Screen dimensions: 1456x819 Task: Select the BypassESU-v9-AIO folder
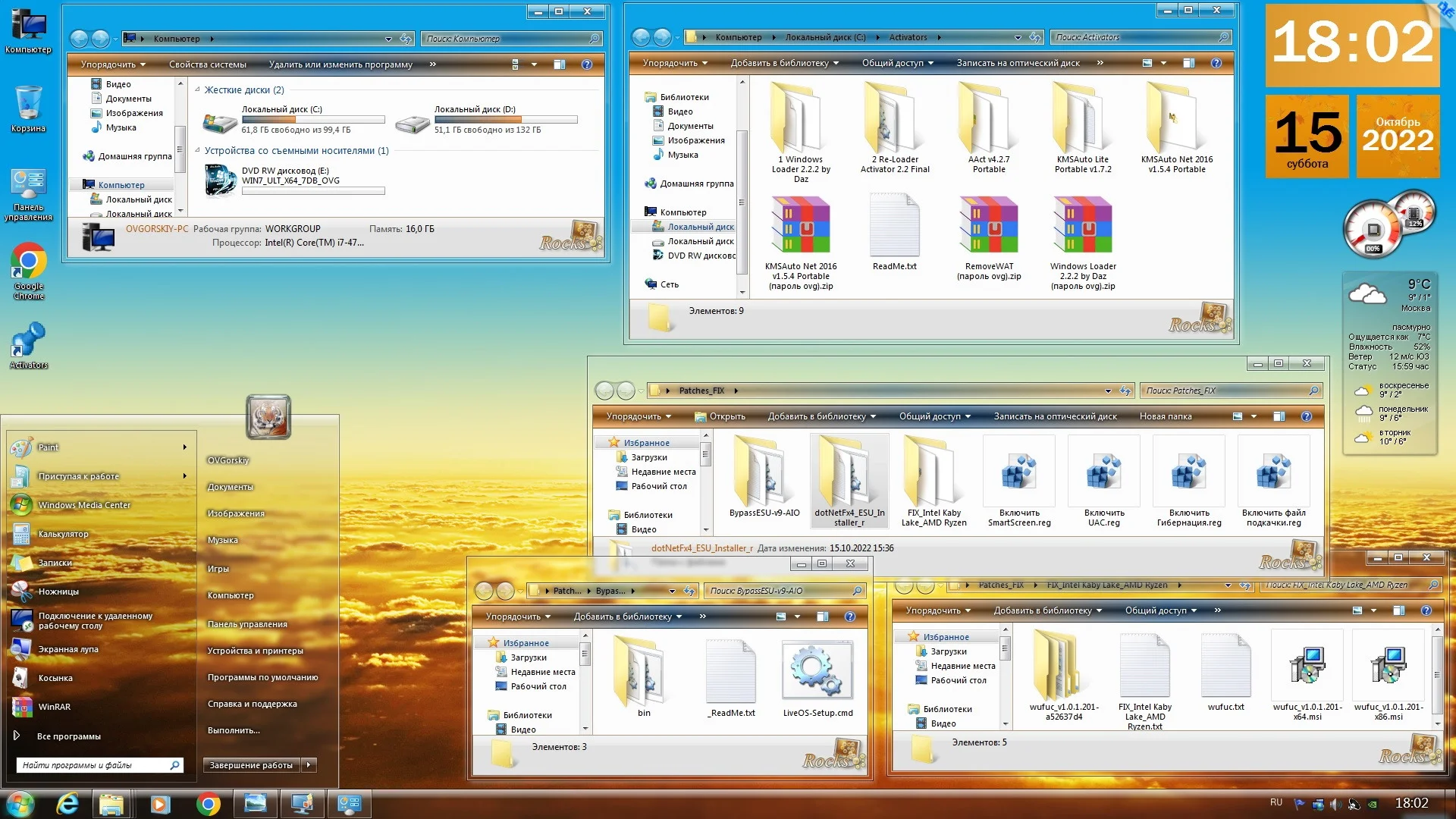coord(764,473)
